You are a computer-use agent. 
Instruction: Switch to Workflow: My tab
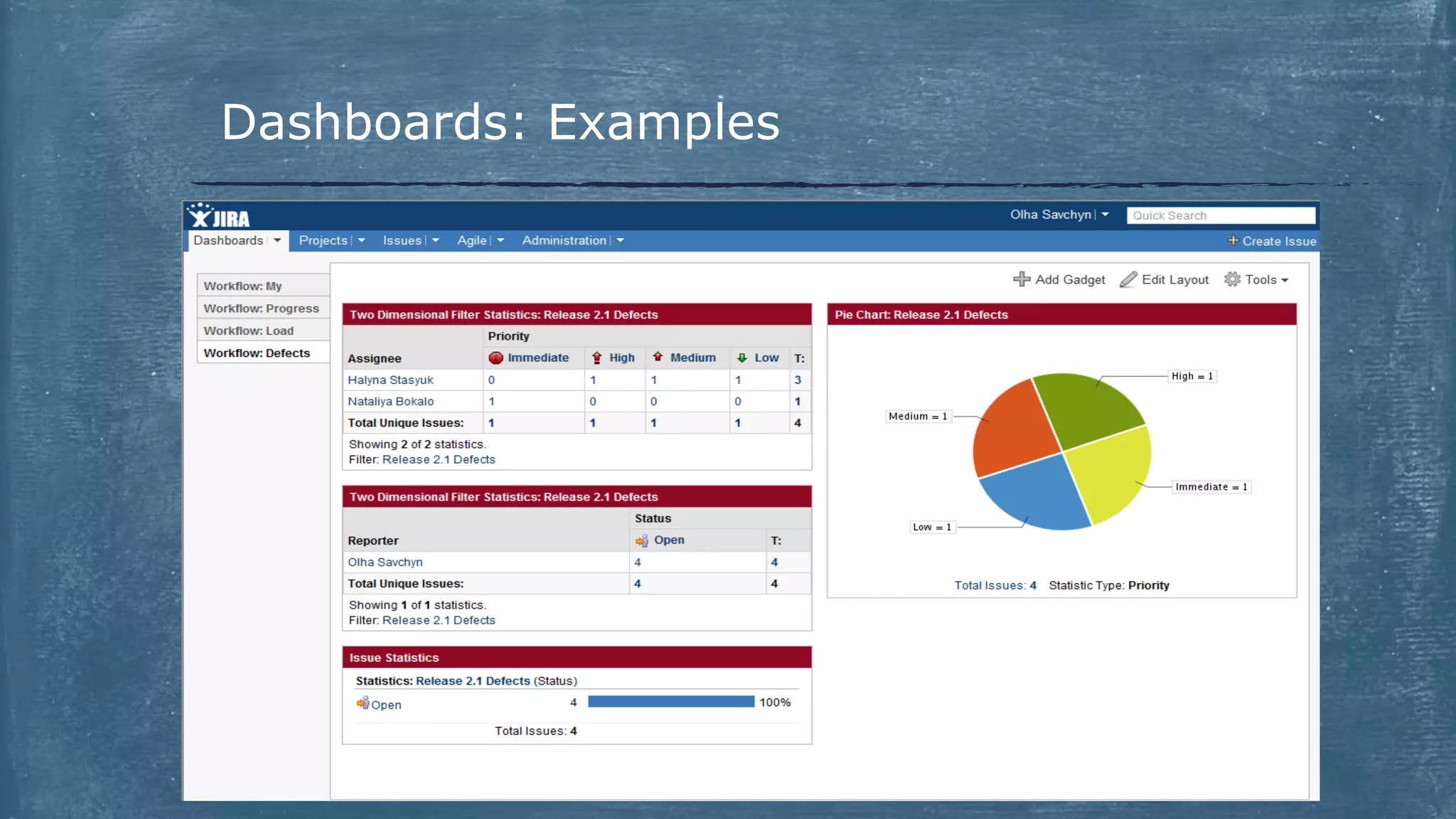pos(263,286)
